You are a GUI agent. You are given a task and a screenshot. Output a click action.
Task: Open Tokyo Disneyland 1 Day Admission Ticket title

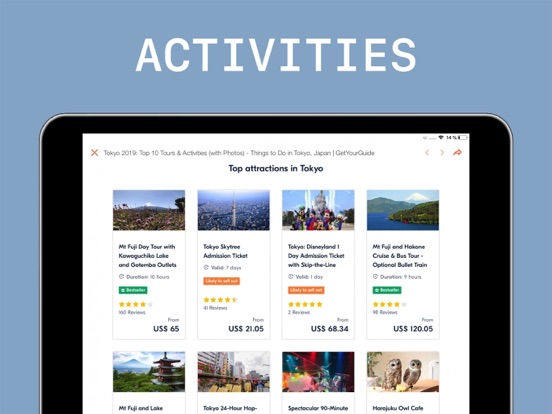[x=316, y=256]
